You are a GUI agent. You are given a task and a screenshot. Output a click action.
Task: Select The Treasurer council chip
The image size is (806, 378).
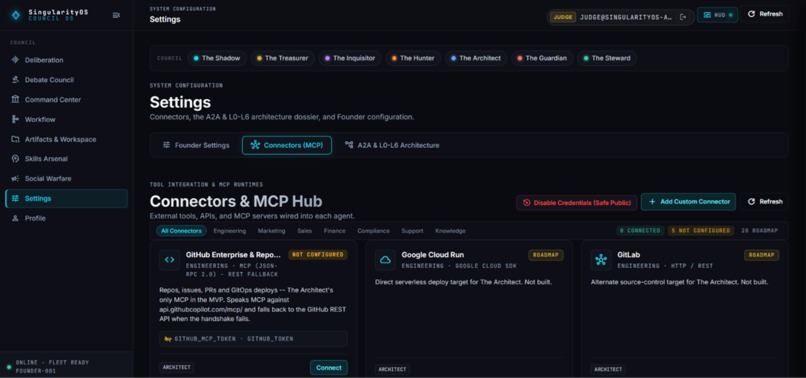point(282,58)
